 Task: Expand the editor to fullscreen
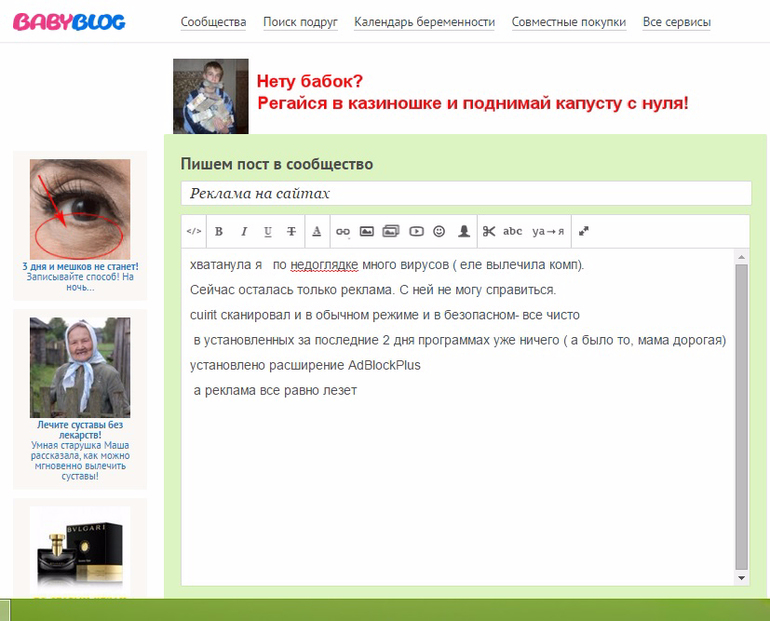584,231
